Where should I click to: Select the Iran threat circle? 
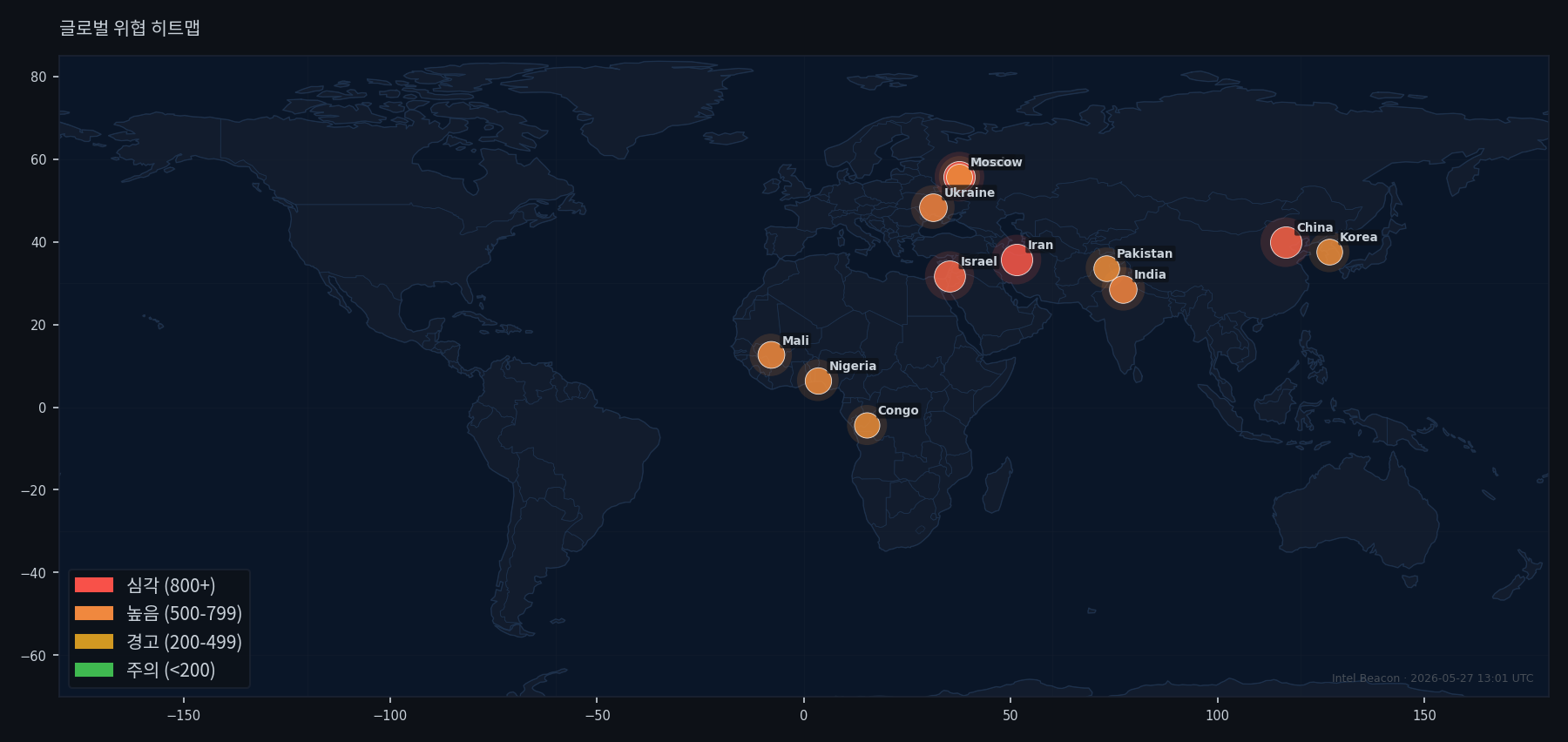(x=1017, y=260)
